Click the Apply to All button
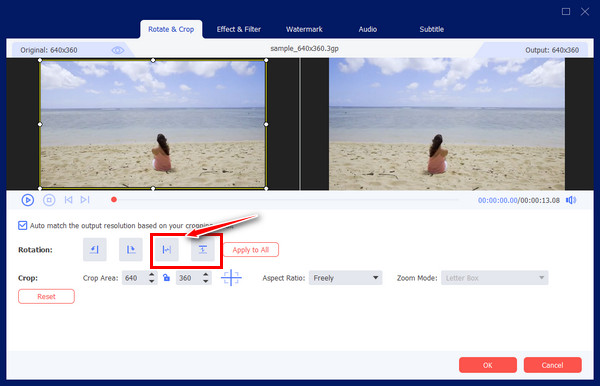Image resolution: width=600 pixels, height=386 pixels. click(251, 250)
